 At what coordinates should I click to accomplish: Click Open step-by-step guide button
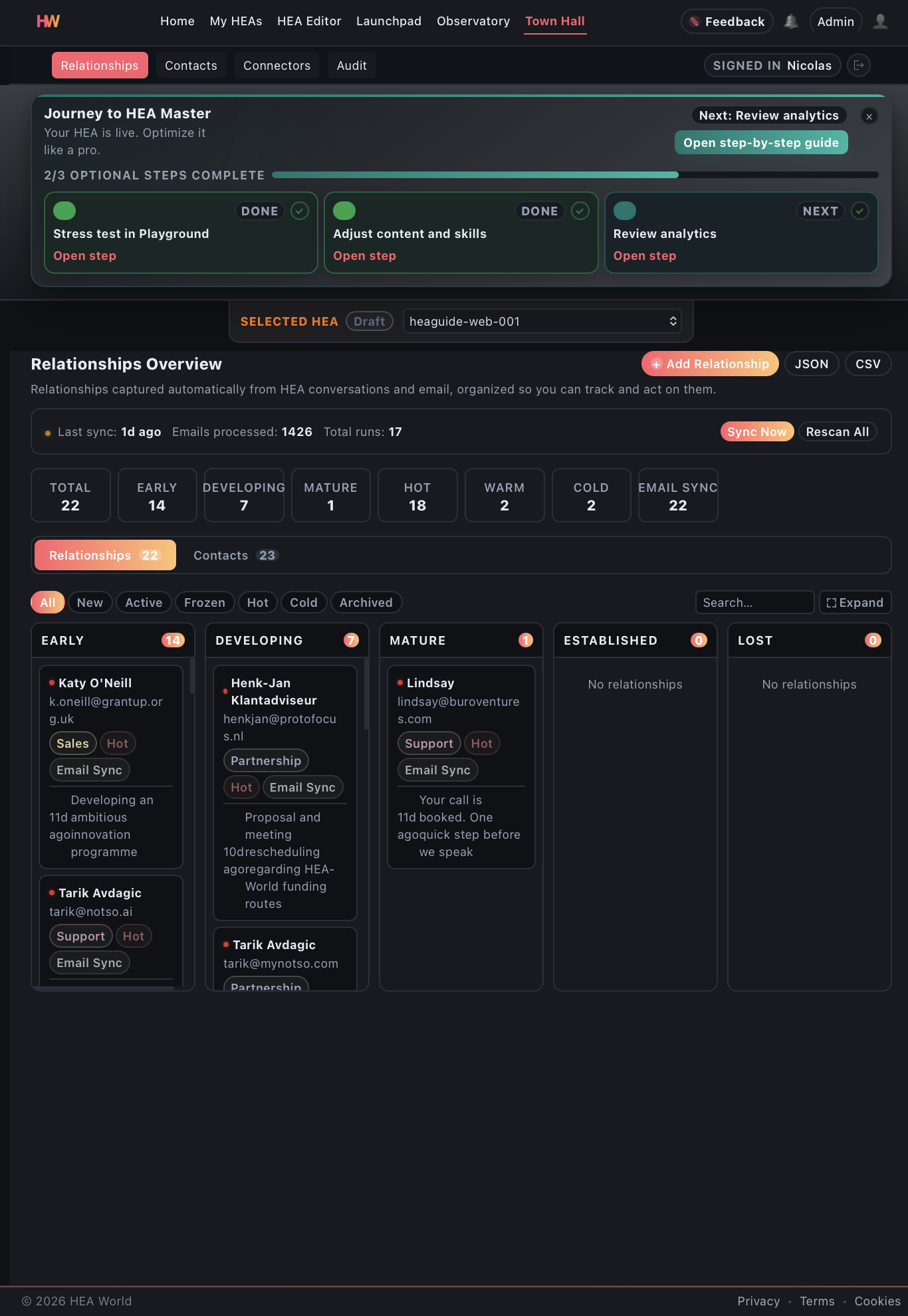761,142
